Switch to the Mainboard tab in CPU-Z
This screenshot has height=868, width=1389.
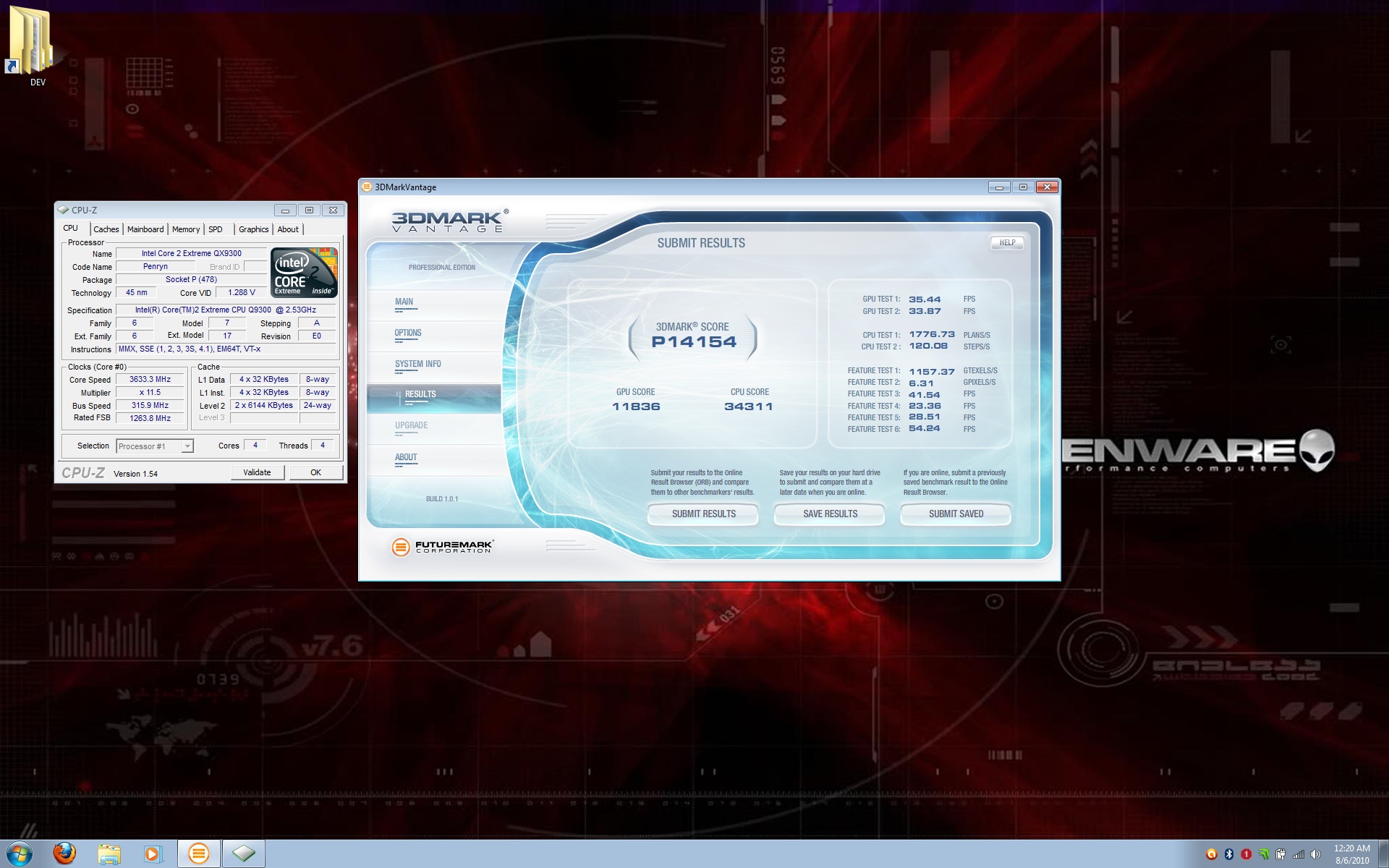pos(145,229)
